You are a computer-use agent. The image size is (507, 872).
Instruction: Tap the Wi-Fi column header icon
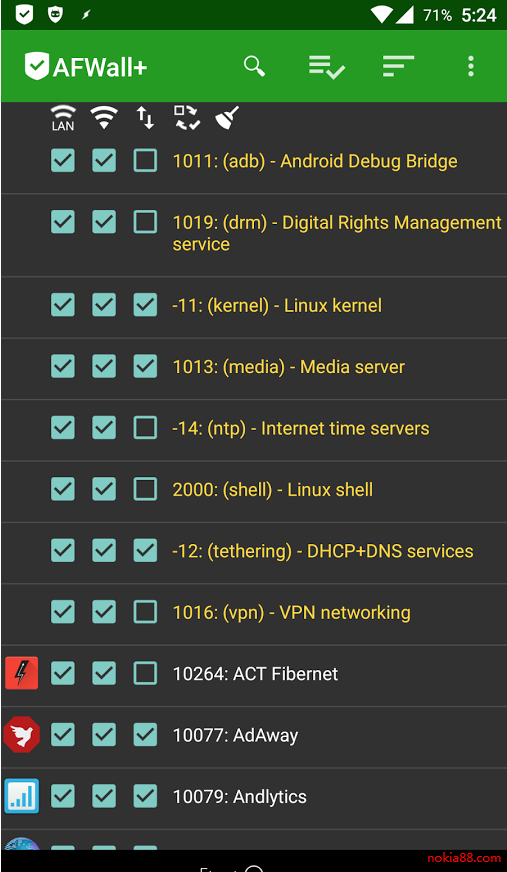pos(104,117)
